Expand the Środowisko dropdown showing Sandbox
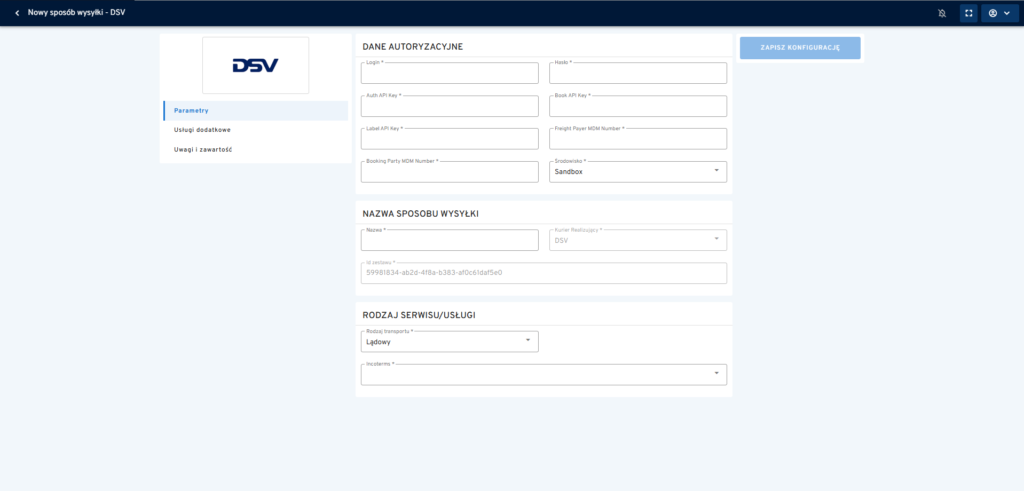This screenshot has width=1024, height=491. (x=638, y=172)
